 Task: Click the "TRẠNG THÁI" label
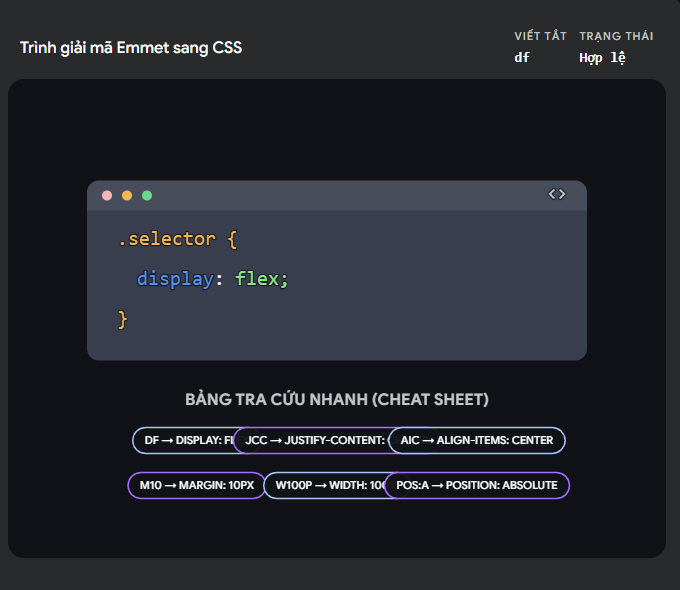point(616,36)
